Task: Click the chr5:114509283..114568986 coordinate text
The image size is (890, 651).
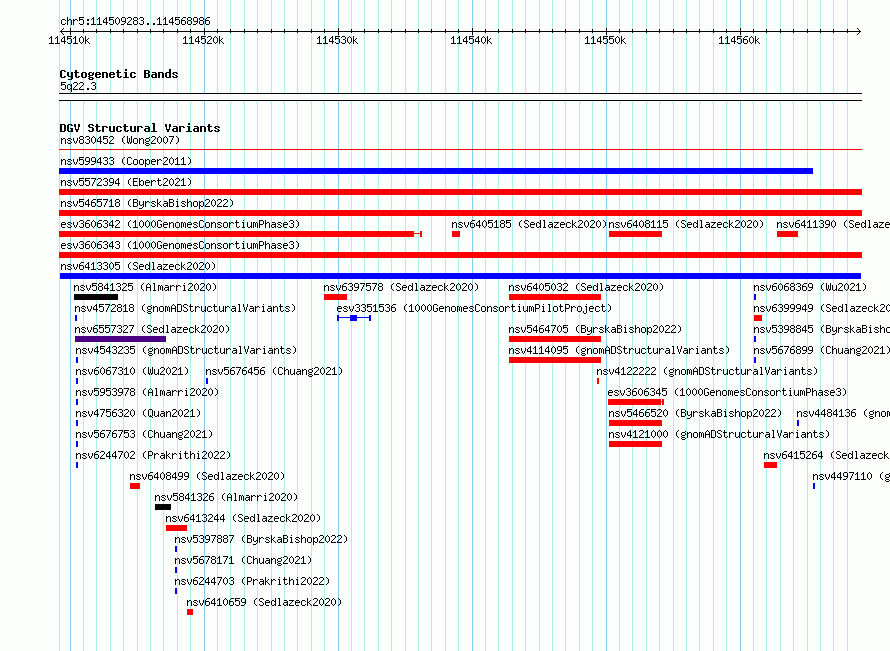Action: pyautogui.click(x=135, y=22)
